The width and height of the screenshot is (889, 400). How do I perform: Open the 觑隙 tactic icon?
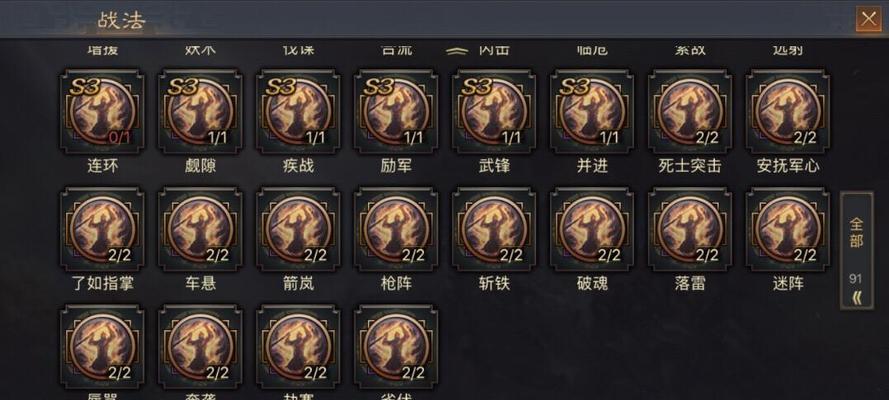[x=200, y=112]
